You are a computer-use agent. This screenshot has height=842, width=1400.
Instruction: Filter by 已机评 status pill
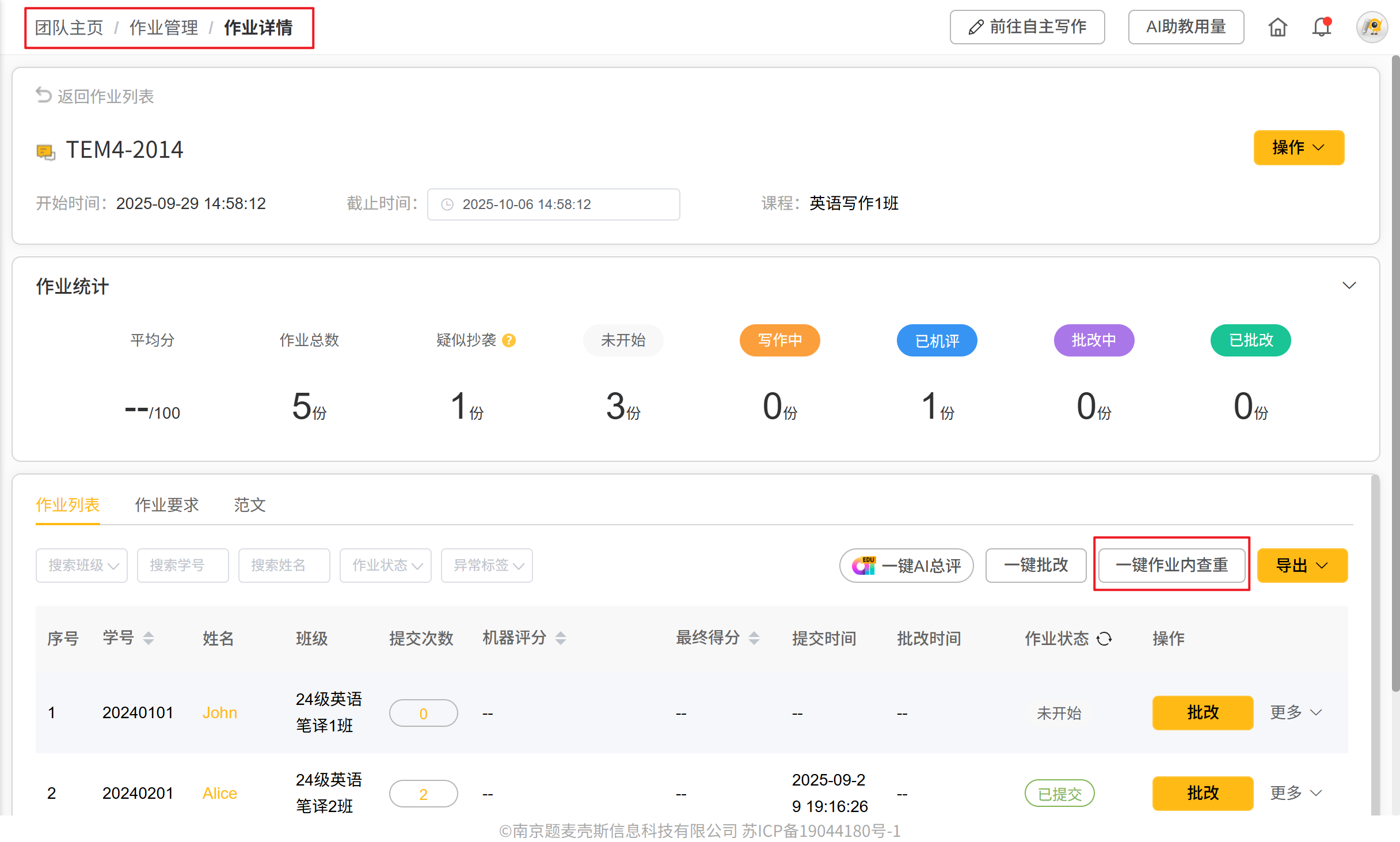click(937, 340)
